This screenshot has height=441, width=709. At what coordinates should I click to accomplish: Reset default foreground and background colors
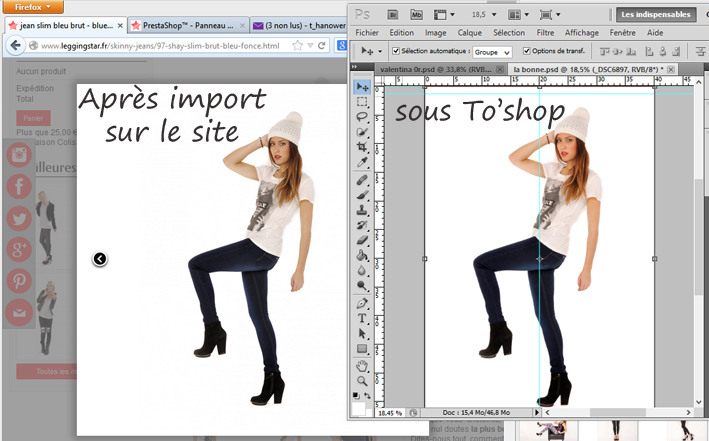(x=356, y=396)
